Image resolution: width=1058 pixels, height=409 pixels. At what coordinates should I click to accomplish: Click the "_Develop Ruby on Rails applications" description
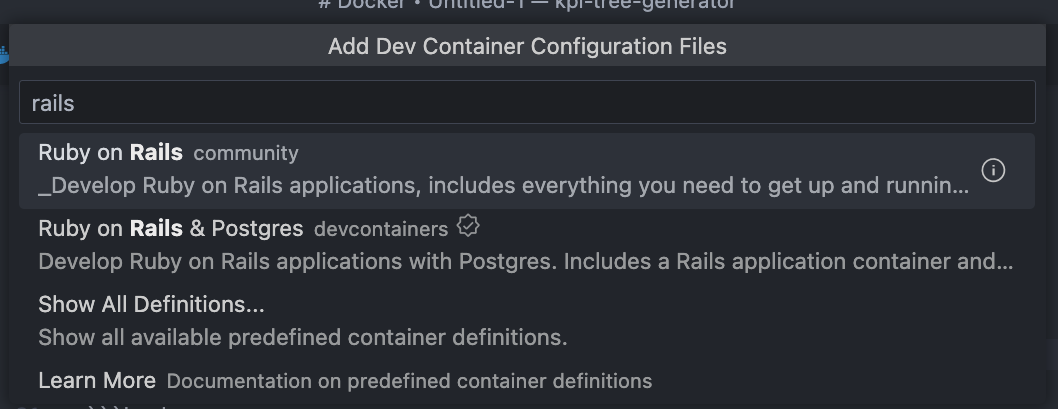click(x=230, y=186)
